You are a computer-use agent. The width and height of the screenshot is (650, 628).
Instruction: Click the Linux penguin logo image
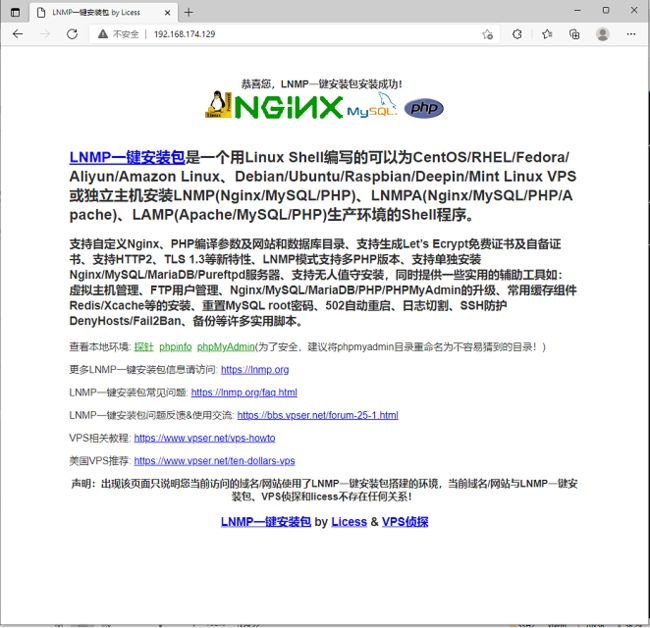pos(218,104)
